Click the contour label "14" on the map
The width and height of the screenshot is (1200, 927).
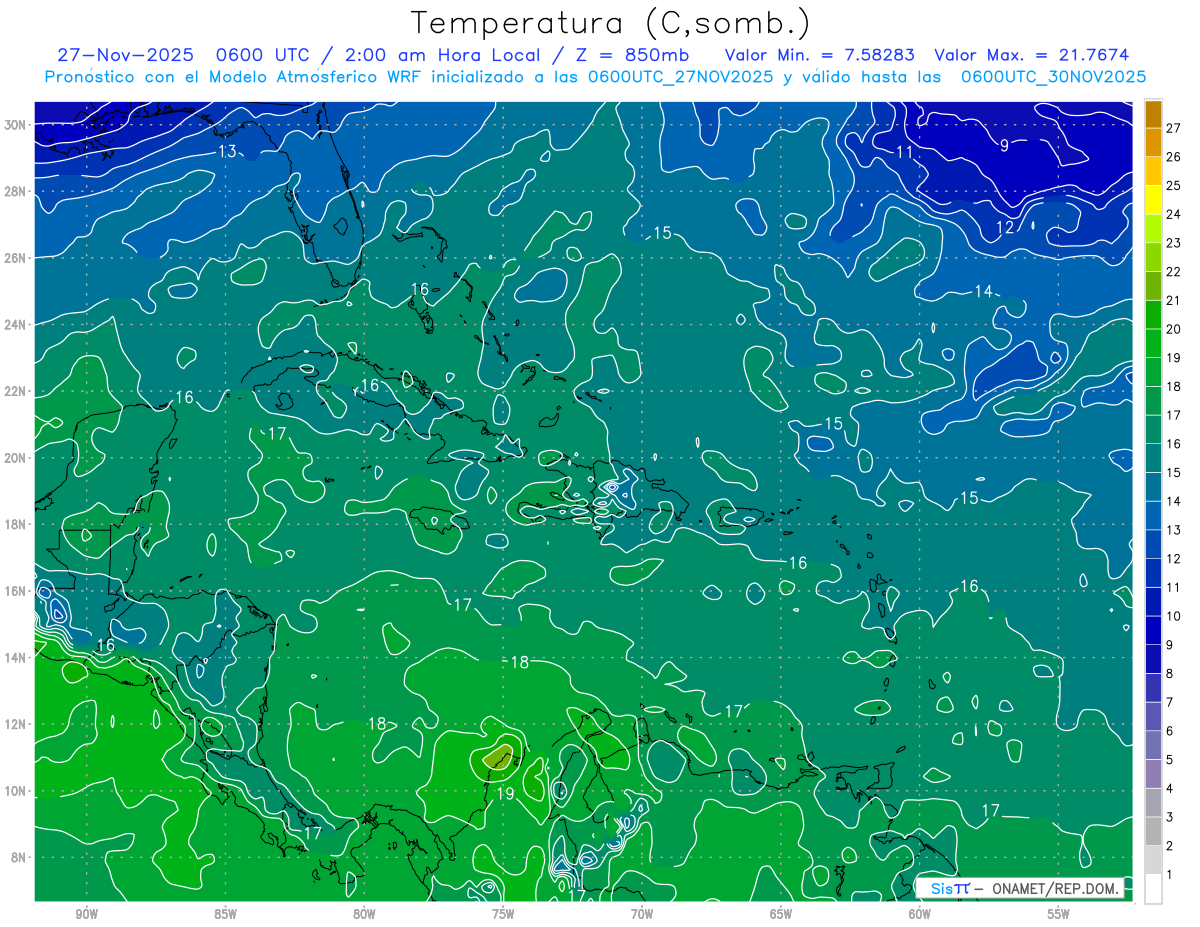(984, 291)
